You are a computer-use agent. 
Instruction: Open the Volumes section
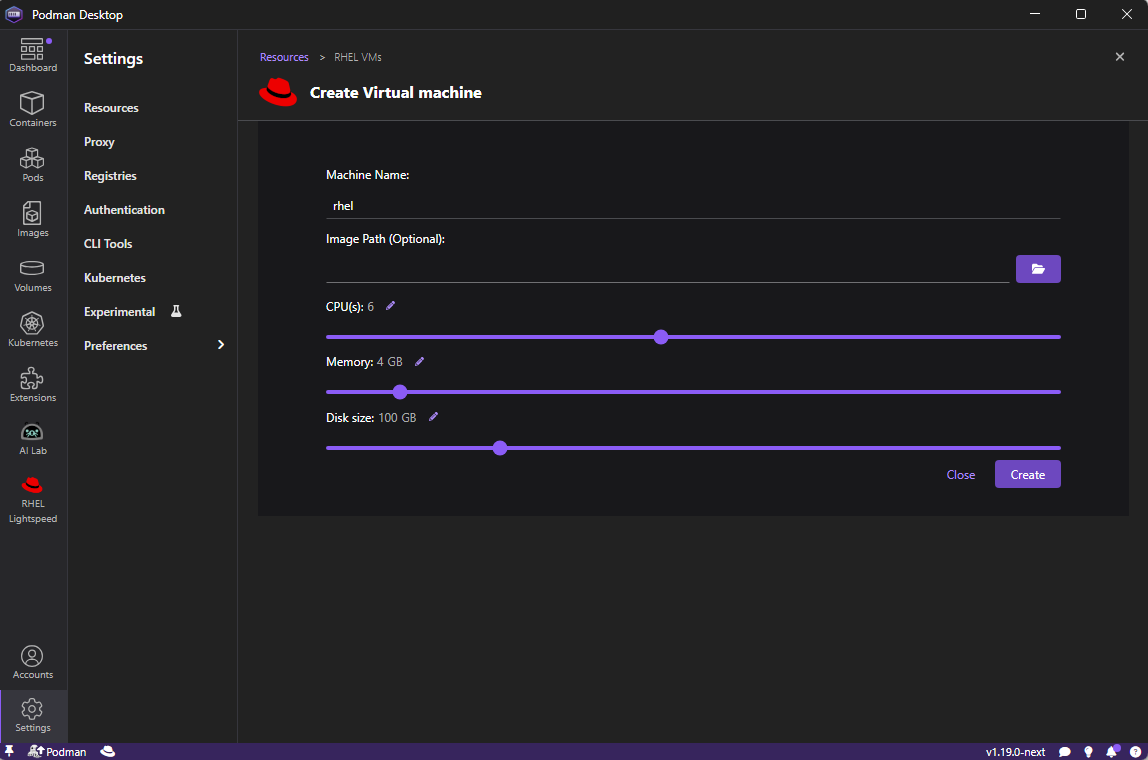(x=33, y=275)
